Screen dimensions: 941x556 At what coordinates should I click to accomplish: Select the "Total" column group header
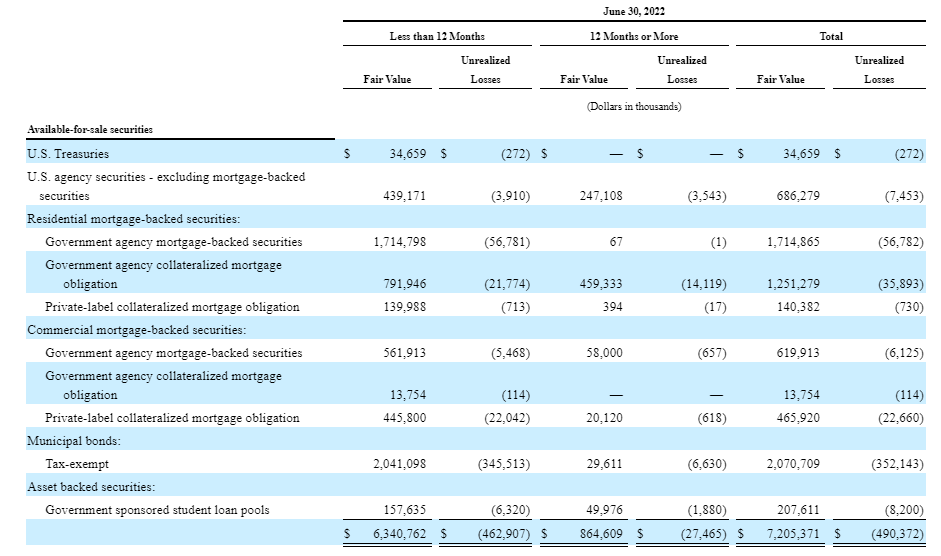(x=830, y=36)
